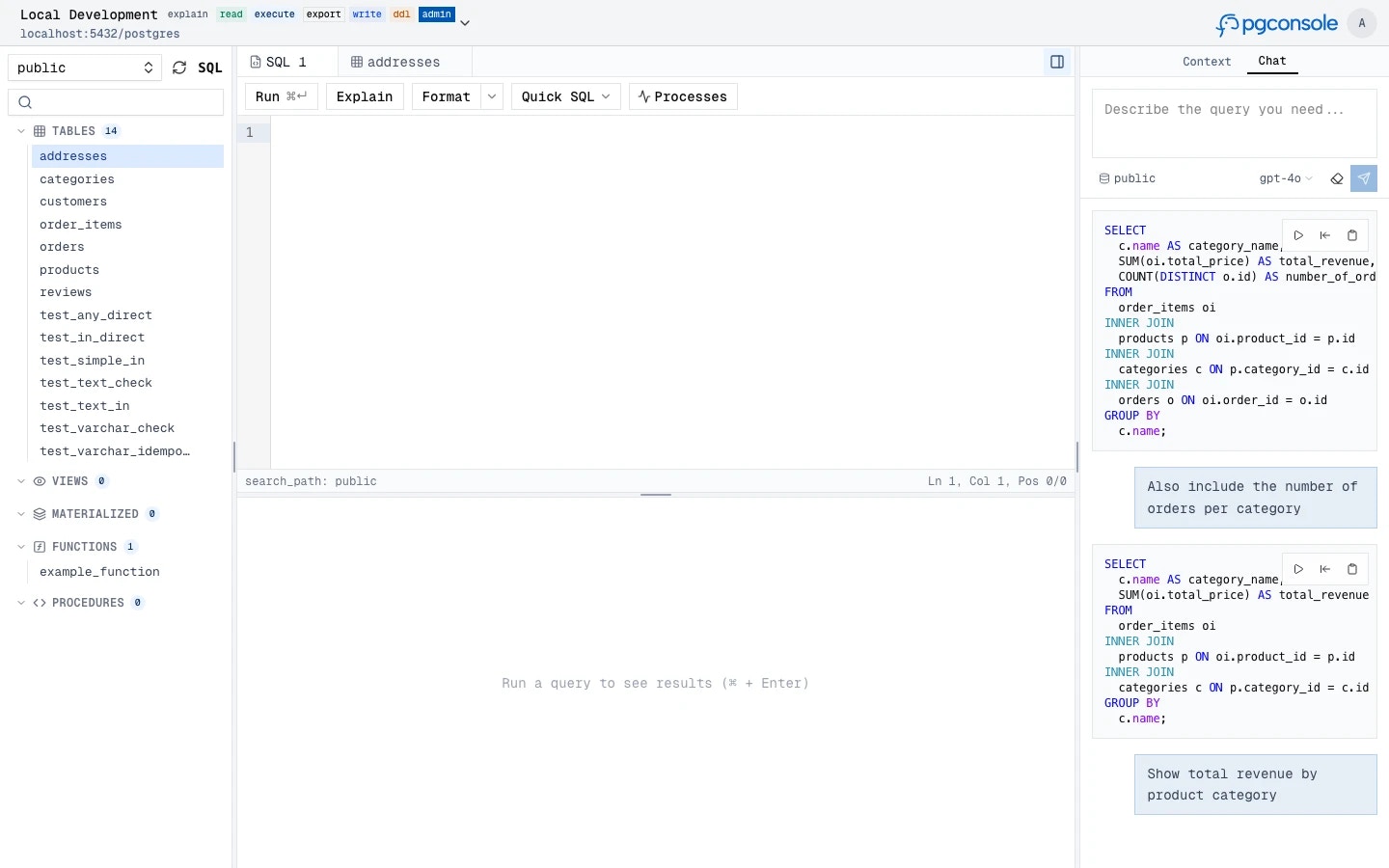Switch to the Context tab
This screenshot has height=868, width=1389.
click(x=1206, y=62)
